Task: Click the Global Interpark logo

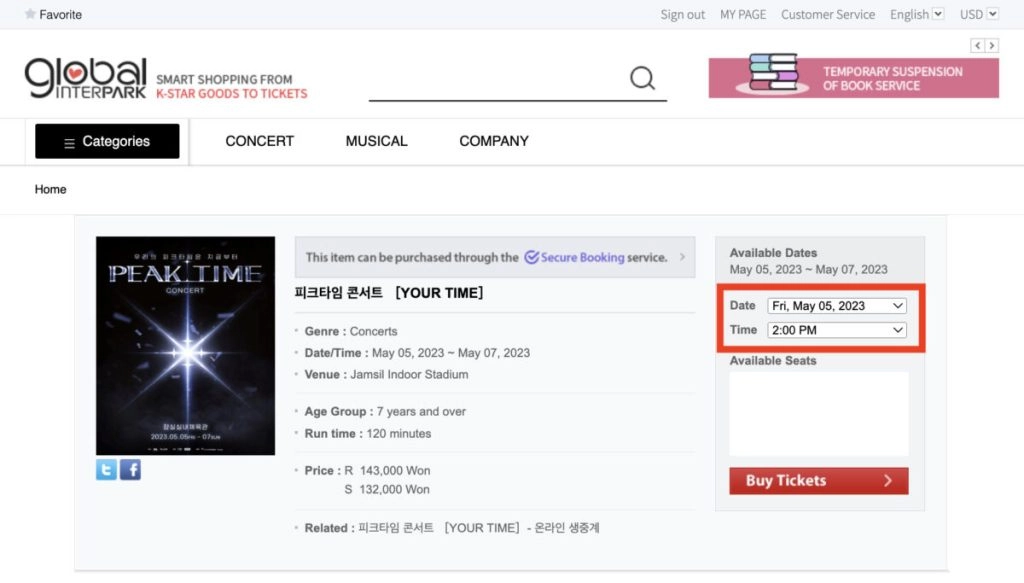Action: tap(86, 78)
